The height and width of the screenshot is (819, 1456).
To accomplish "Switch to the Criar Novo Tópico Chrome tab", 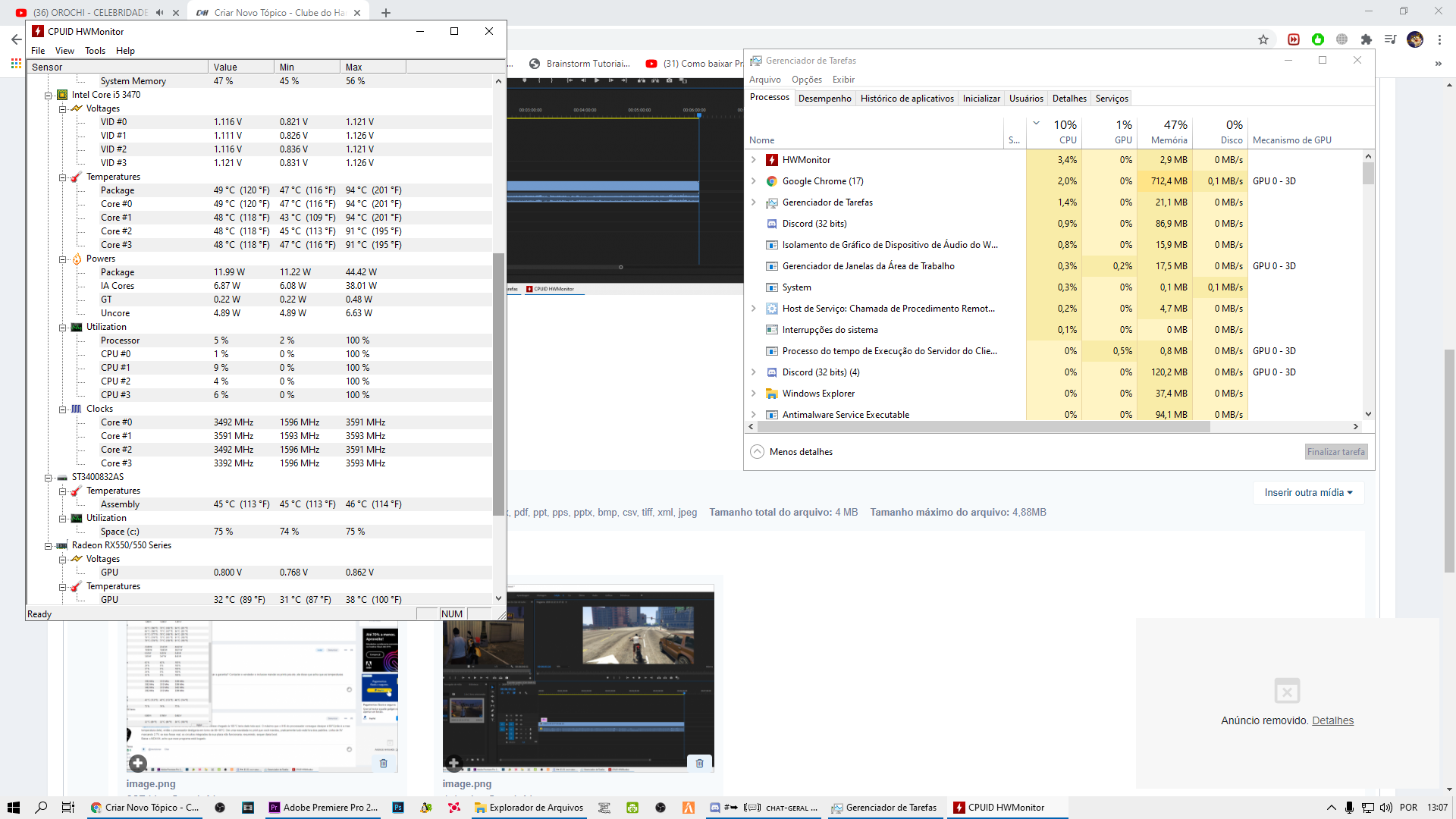I will [278, 13].
